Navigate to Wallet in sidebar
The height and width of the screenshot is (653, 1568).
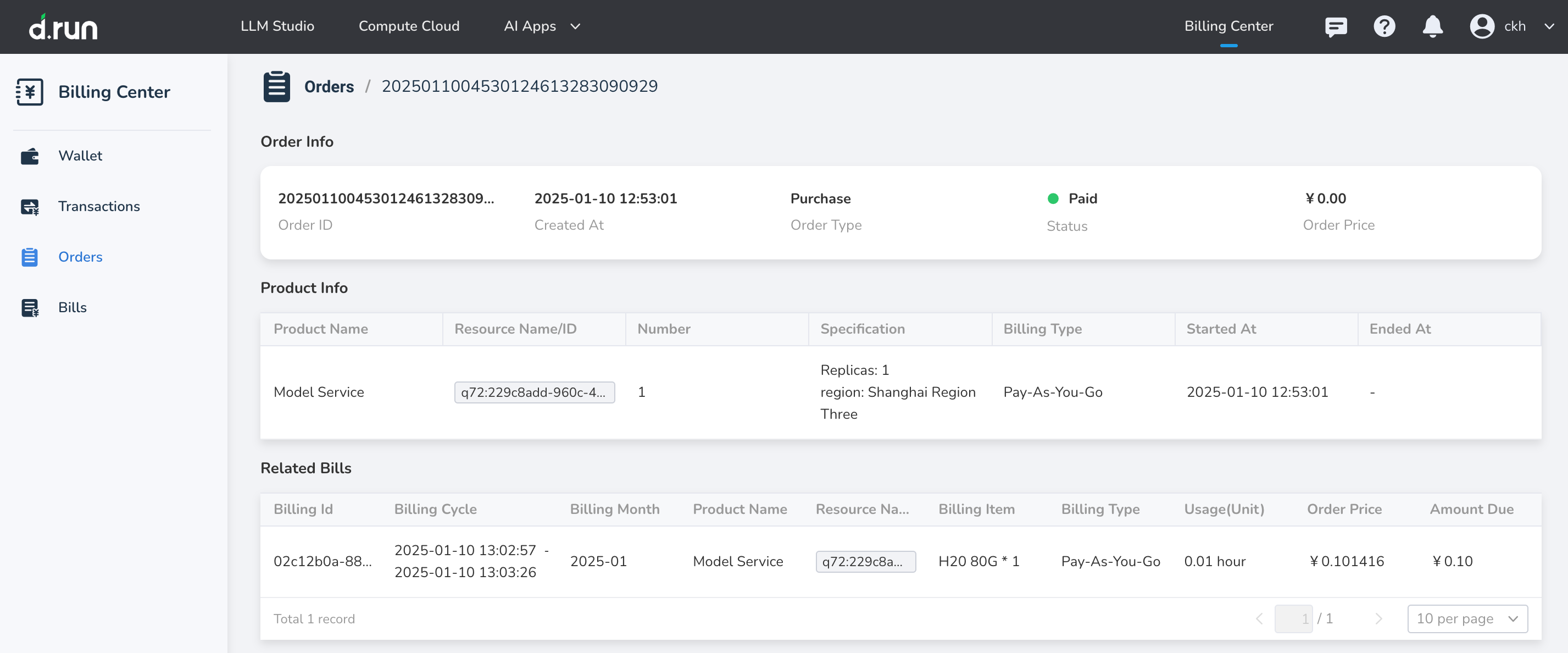80,156
